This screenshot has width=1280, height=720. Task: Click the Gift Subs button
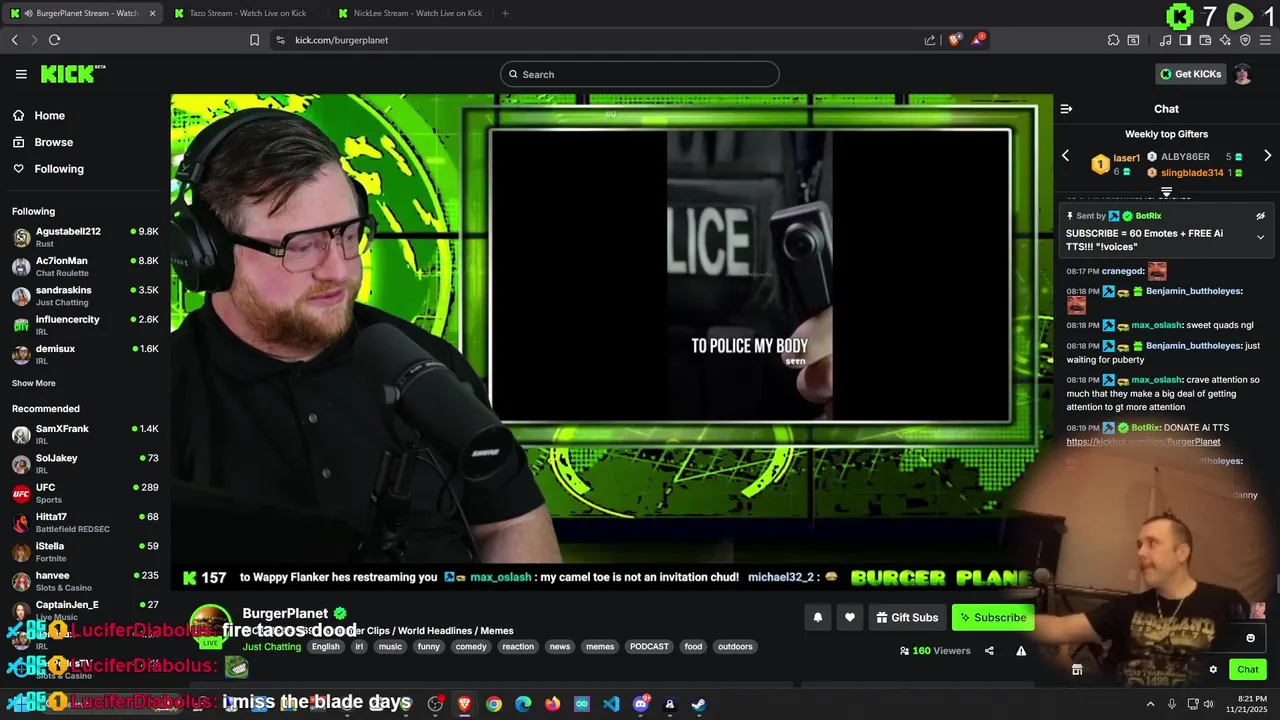(907, 618)
